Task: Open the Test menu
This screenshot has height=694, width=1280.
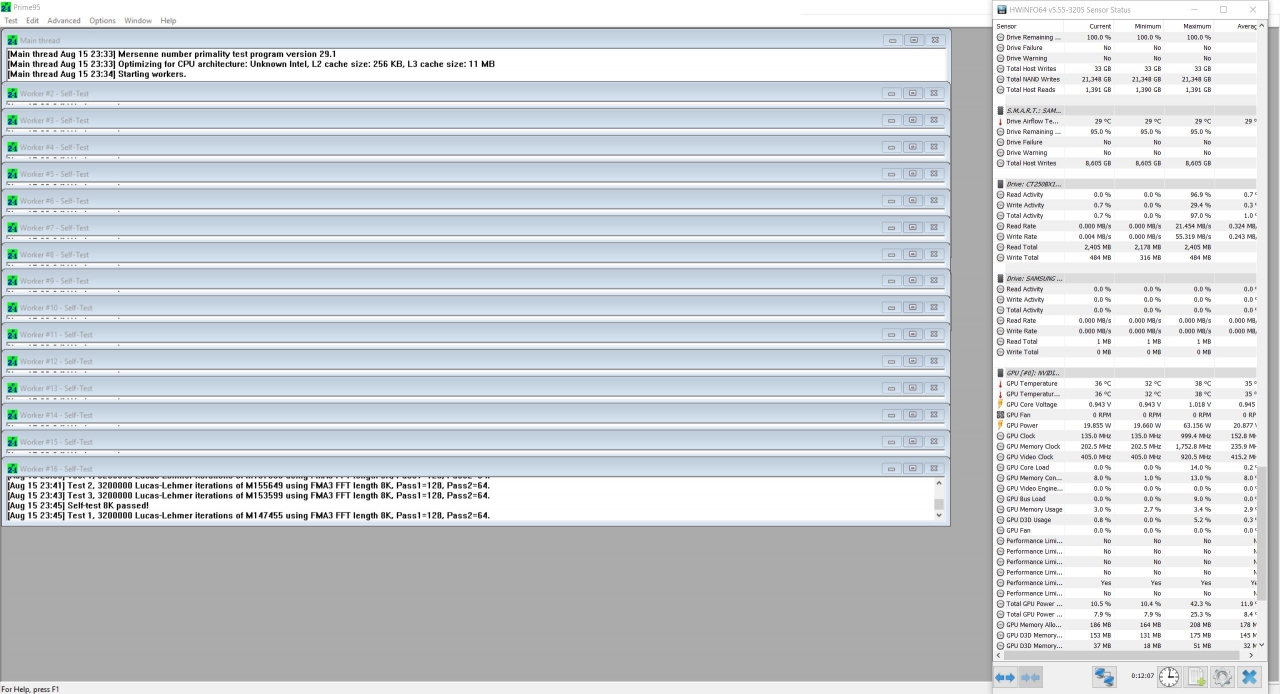Action: (11, 20)
